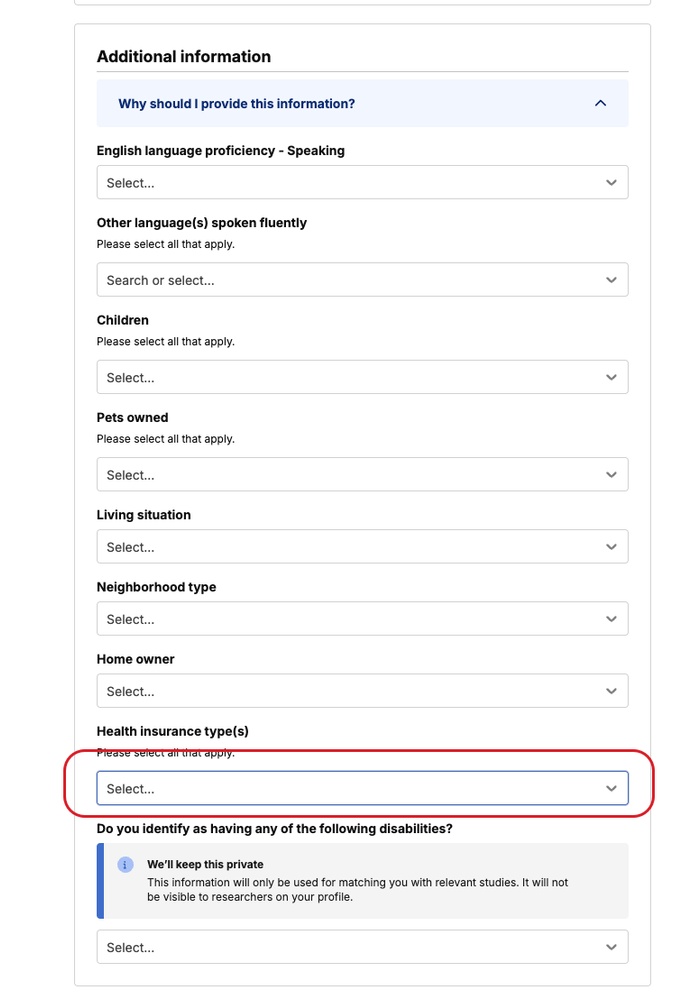Click the disabilities dropdown chevron arrow
This screenshot has height=999, width=673.
click(611, 947)
